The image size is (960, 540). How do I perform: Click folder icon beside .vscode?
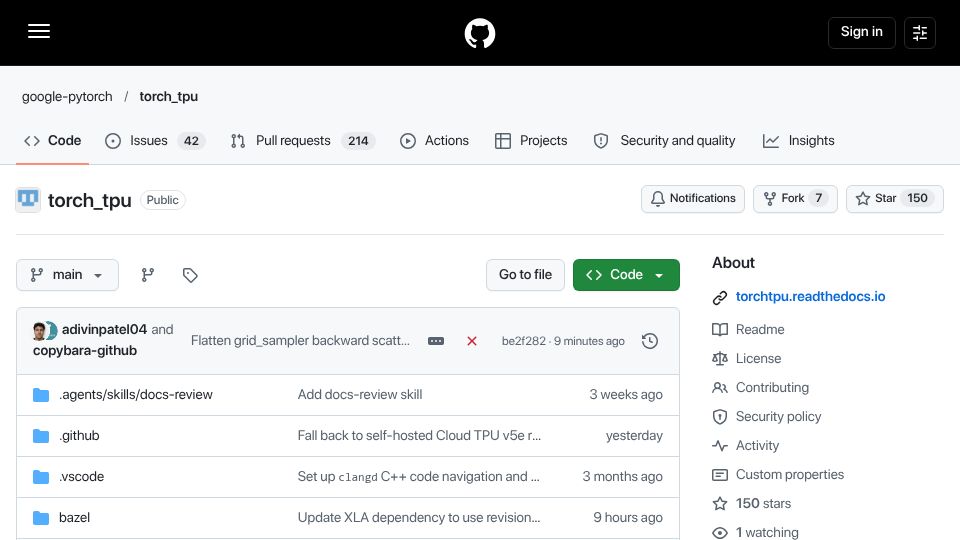[41, 477]
